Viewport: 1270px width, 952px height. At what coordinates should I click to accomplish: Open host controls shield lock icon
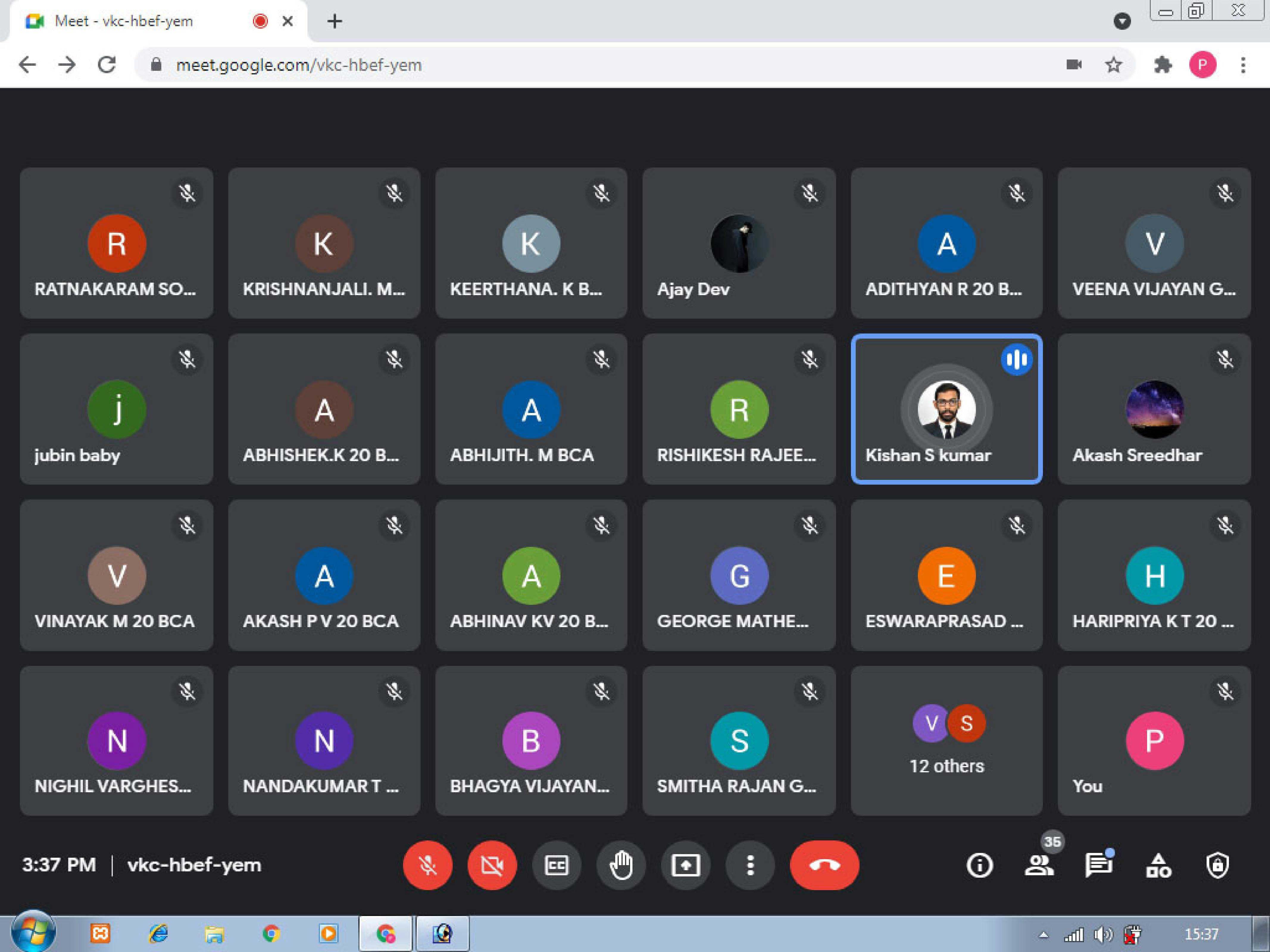(x=1218, y=865)
